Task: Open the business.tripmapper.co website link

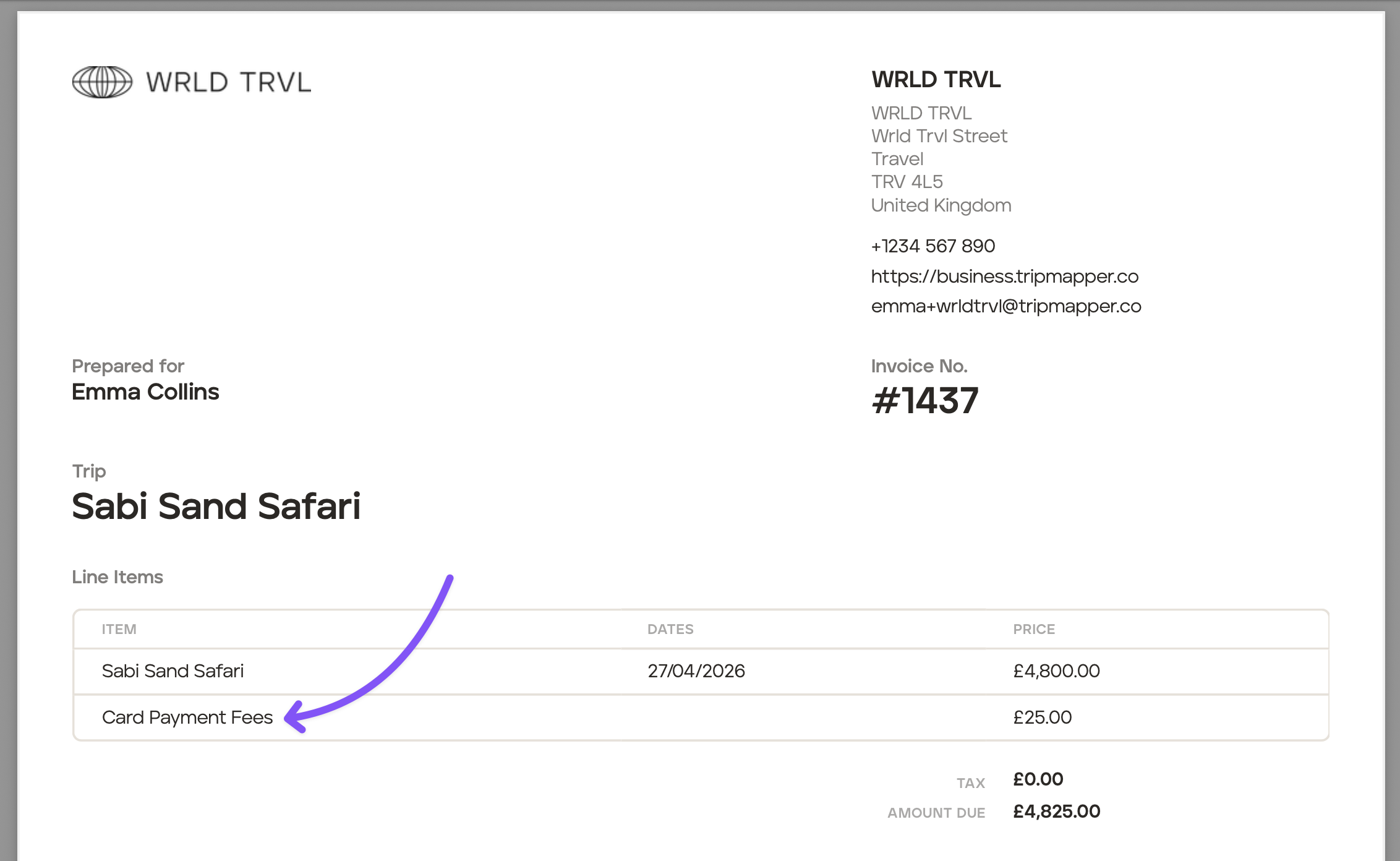Action: pyautogui.click(x=1004, y=276)
